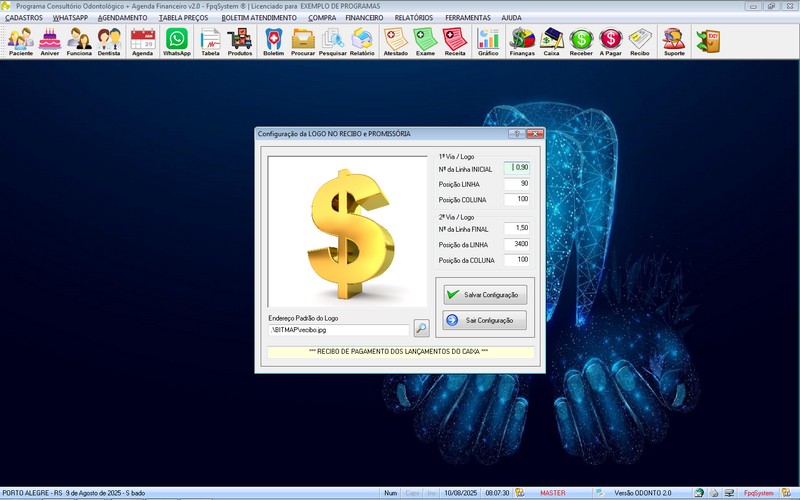This screenshot has width=800, height=500.
Task: Open the FINANCEIRO menu
Action: pos(364,18)
